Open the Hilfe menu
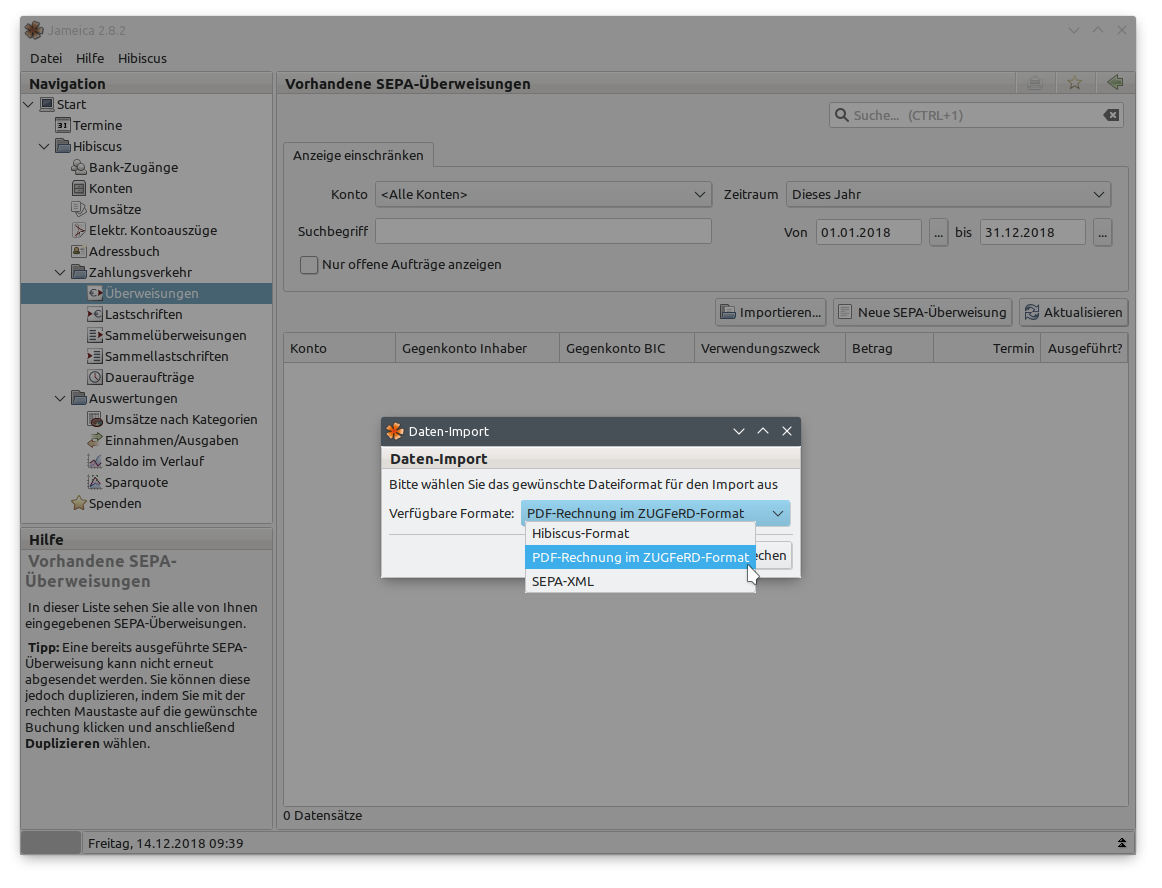Viewport: 1162px width, 888px height. 90,58
